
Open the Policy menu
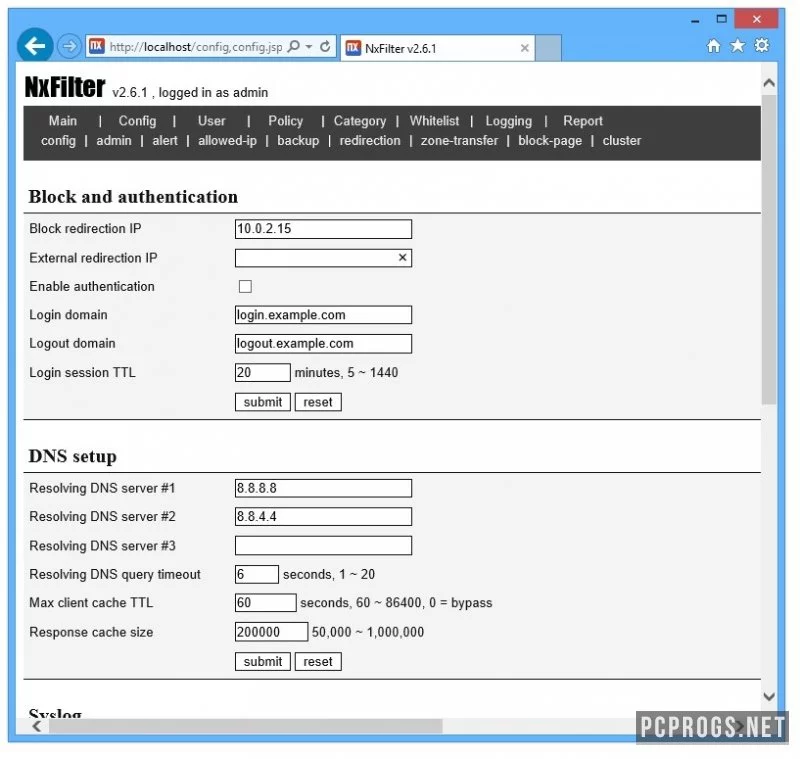click(x=286, y=121)
